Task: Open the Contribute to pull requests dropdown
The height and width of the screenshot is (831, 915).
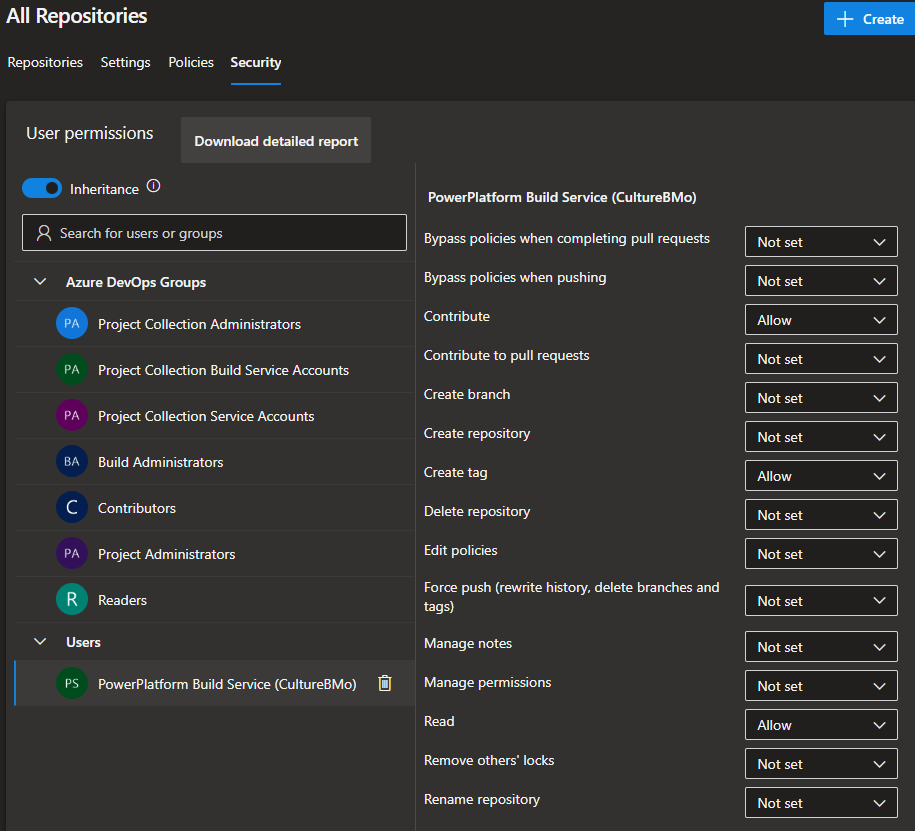Action: pyautogui.click(x=821, y=359)
